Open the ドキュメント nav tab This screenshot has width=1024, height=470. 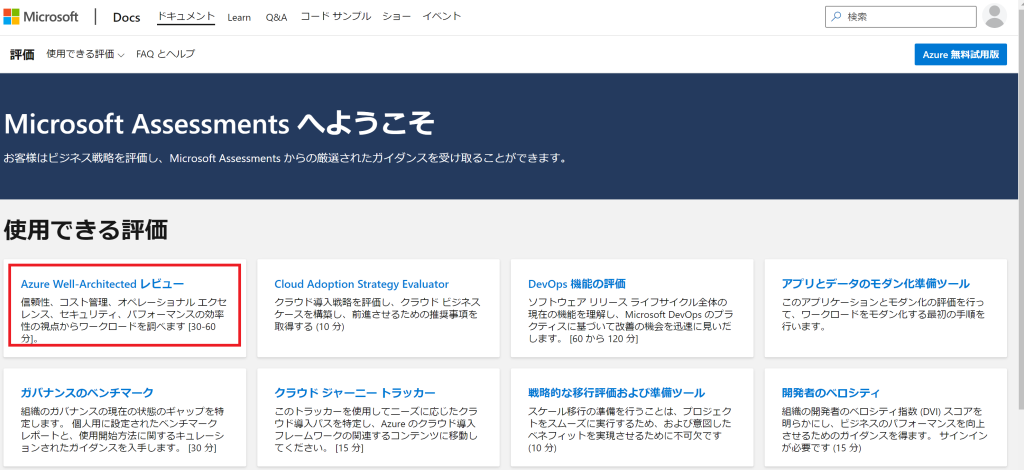[x=186, y=16]
